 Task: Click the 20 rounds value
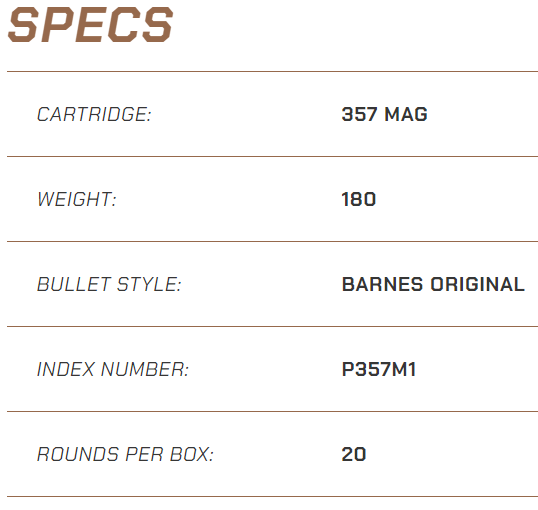coord(354,454)
